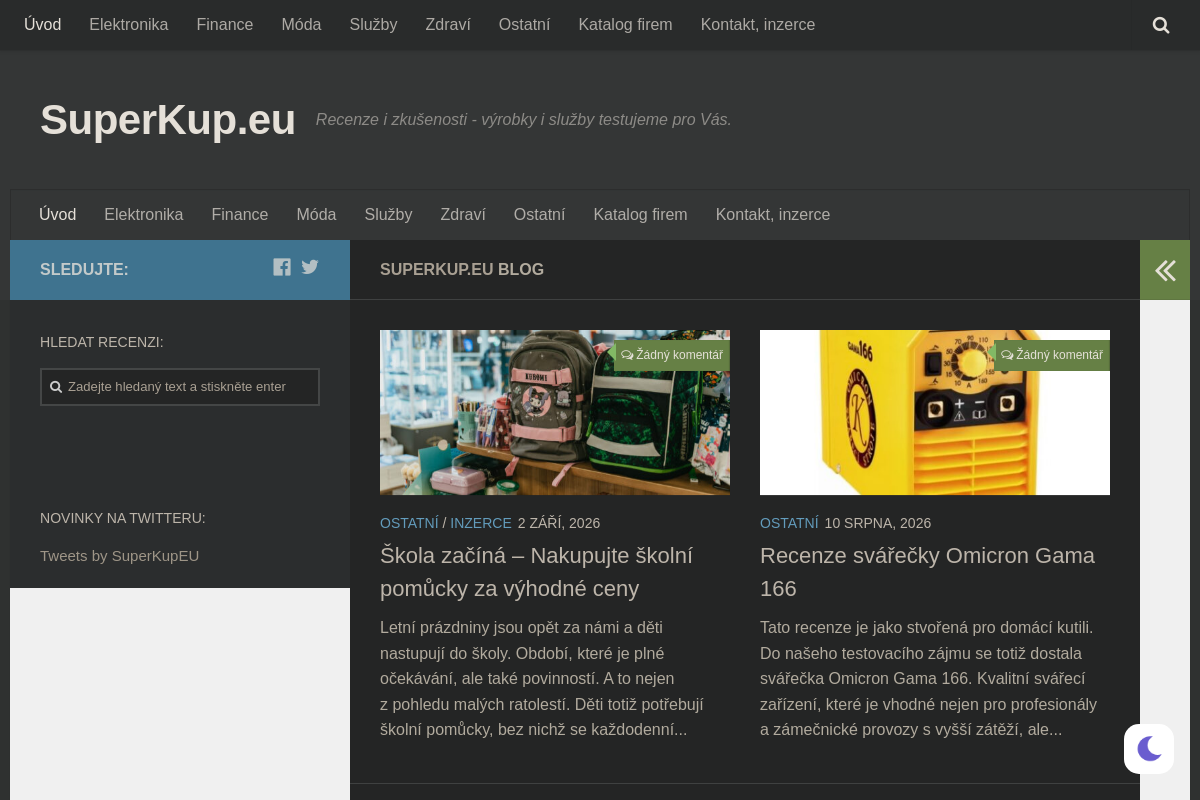Open Katalog firem in top navigation bar
Image resolution: width=1200 pixels, height=800 pixels.
(x=625, y=25)
